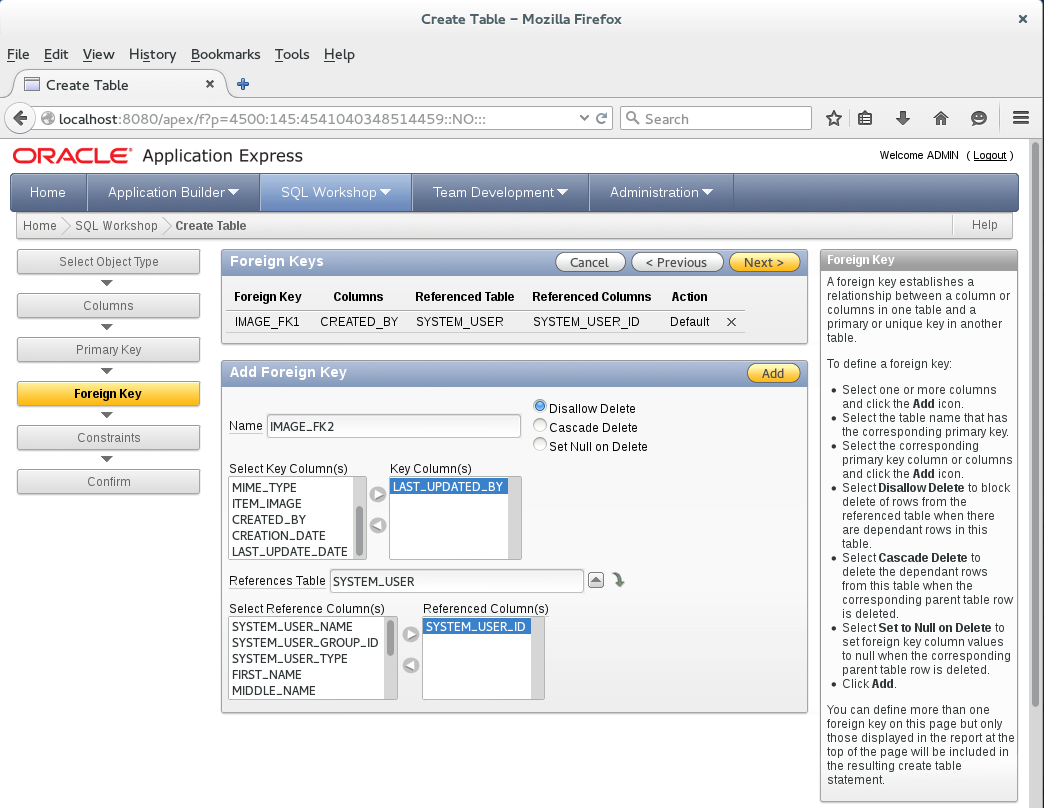Viewport: 1044px width, 808px height.
Task: Jump to the Columns wizard step
Action: coord(109,305)
